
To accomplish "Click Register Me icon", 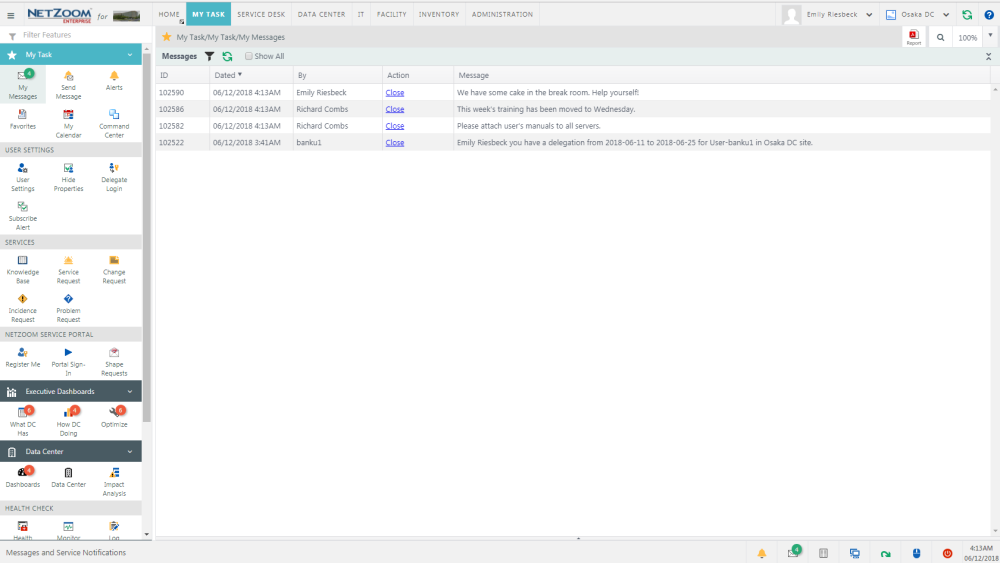I will click(x=23, y=353).
